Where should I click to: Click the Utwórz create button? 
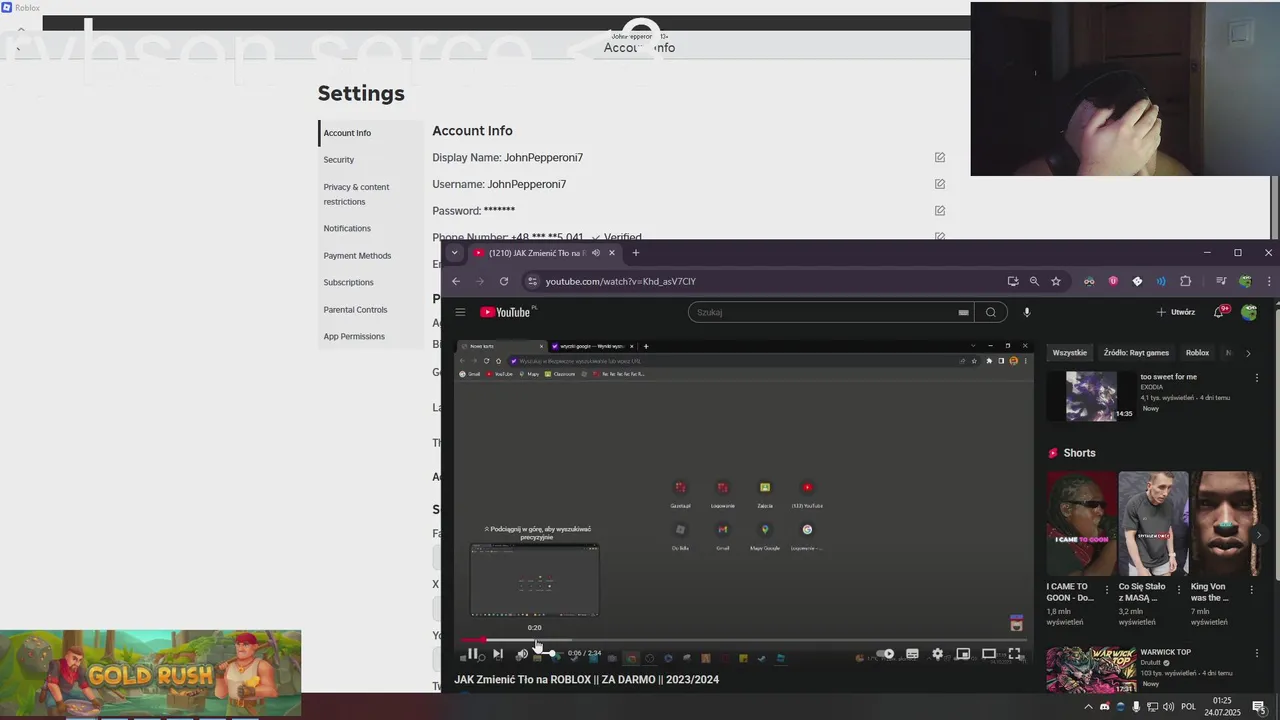tap(1176, 312)
